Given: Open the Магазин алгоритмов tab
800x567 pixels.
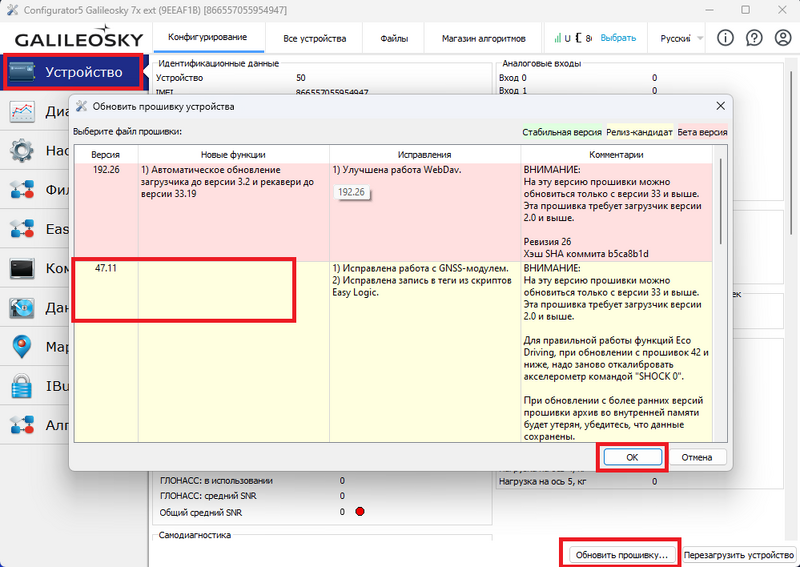Looking at the screenshot, I should tap(484, 38).
